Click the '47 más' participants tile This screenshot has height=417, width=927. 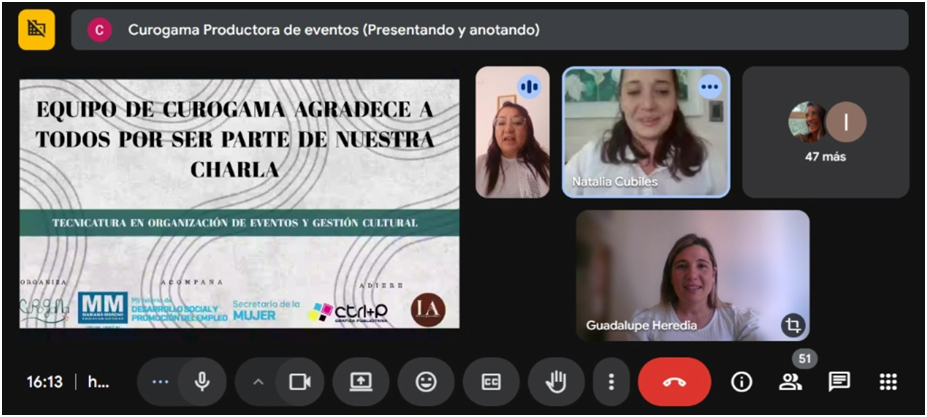click(825, 132)
